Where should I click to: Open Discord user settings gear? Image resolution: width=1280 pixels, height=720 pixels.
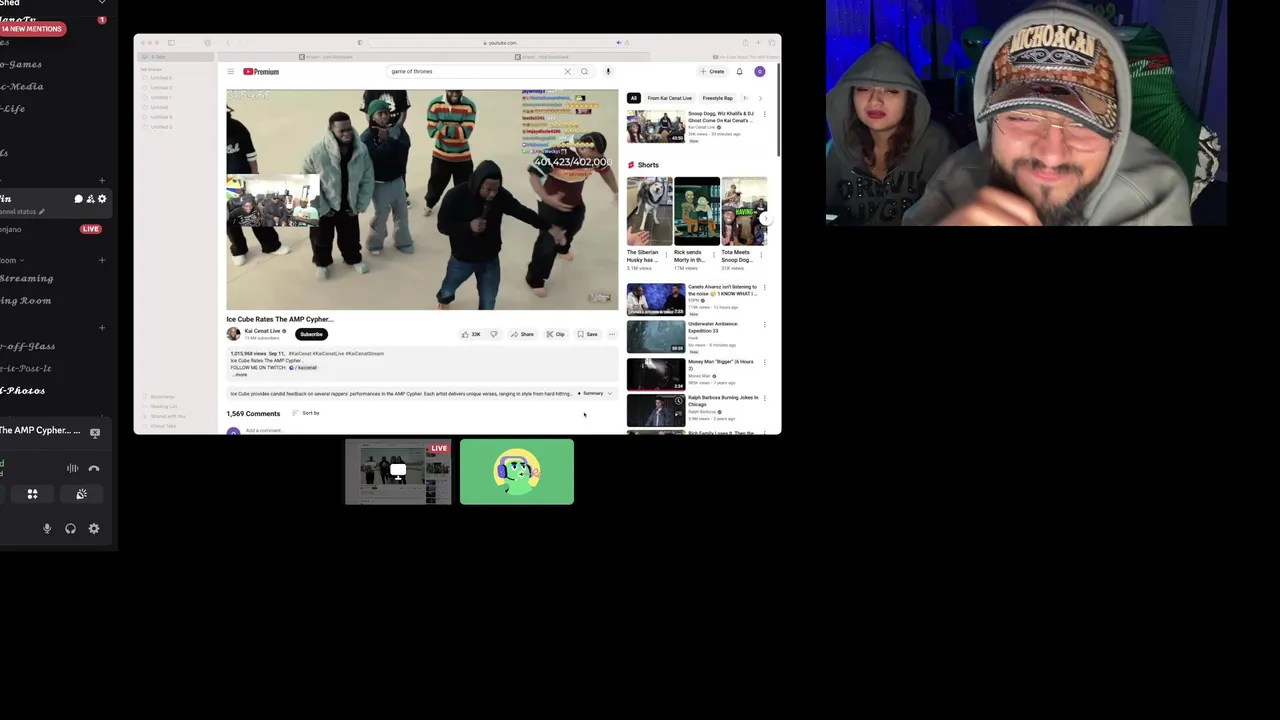[x=94, y=529]
